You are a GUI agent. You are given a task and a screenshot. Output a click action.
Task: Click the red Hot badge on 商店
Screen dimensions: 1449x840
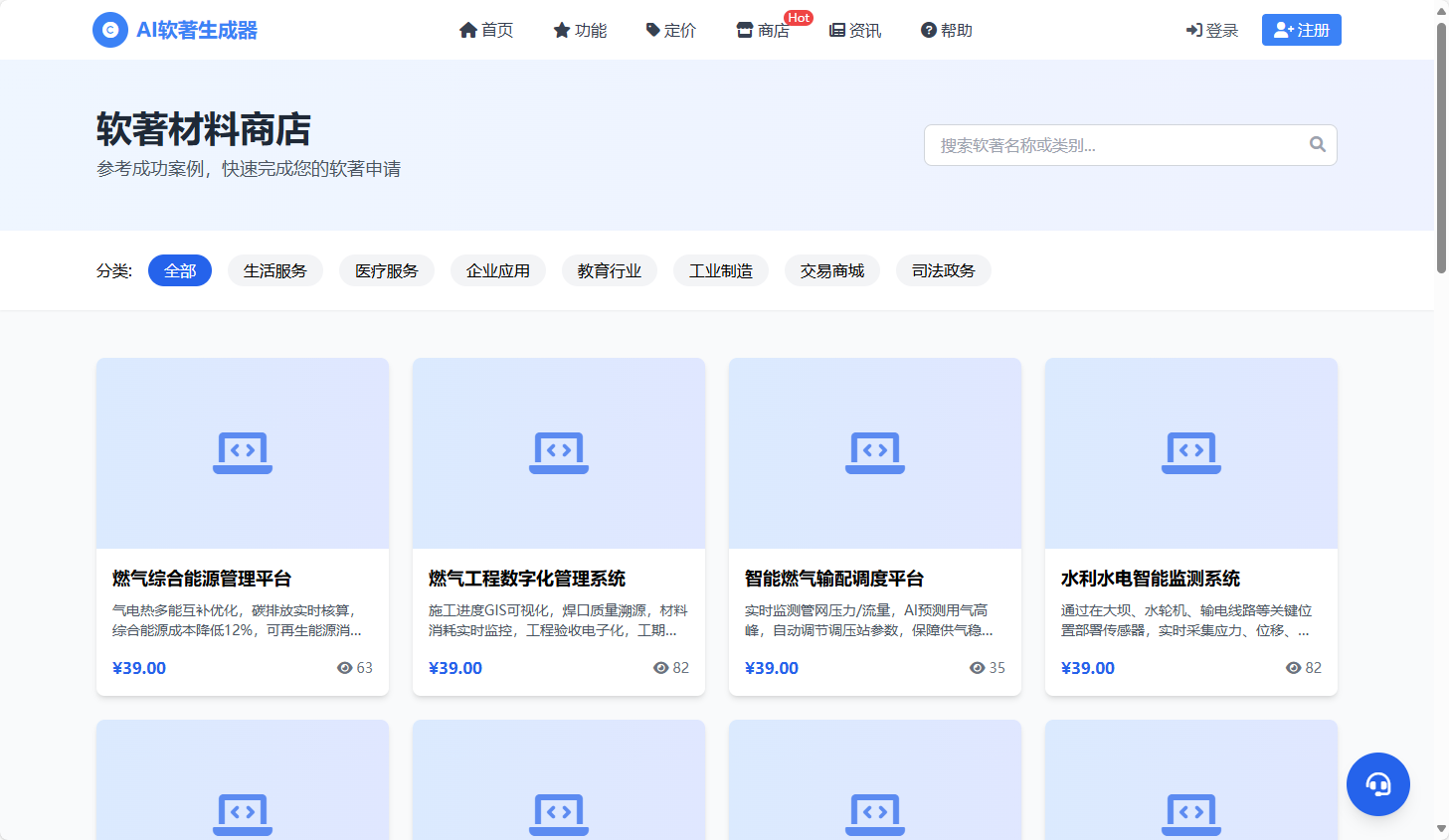799,18
